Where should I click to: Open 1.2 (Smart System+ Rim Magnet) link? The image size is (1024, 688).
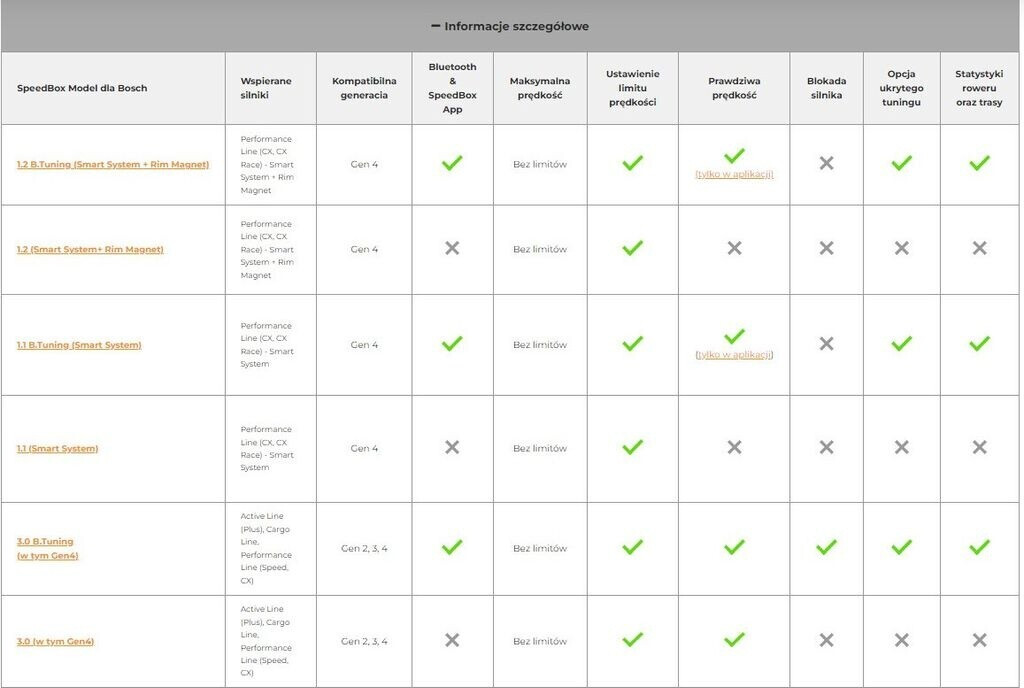tap(90, 249)
